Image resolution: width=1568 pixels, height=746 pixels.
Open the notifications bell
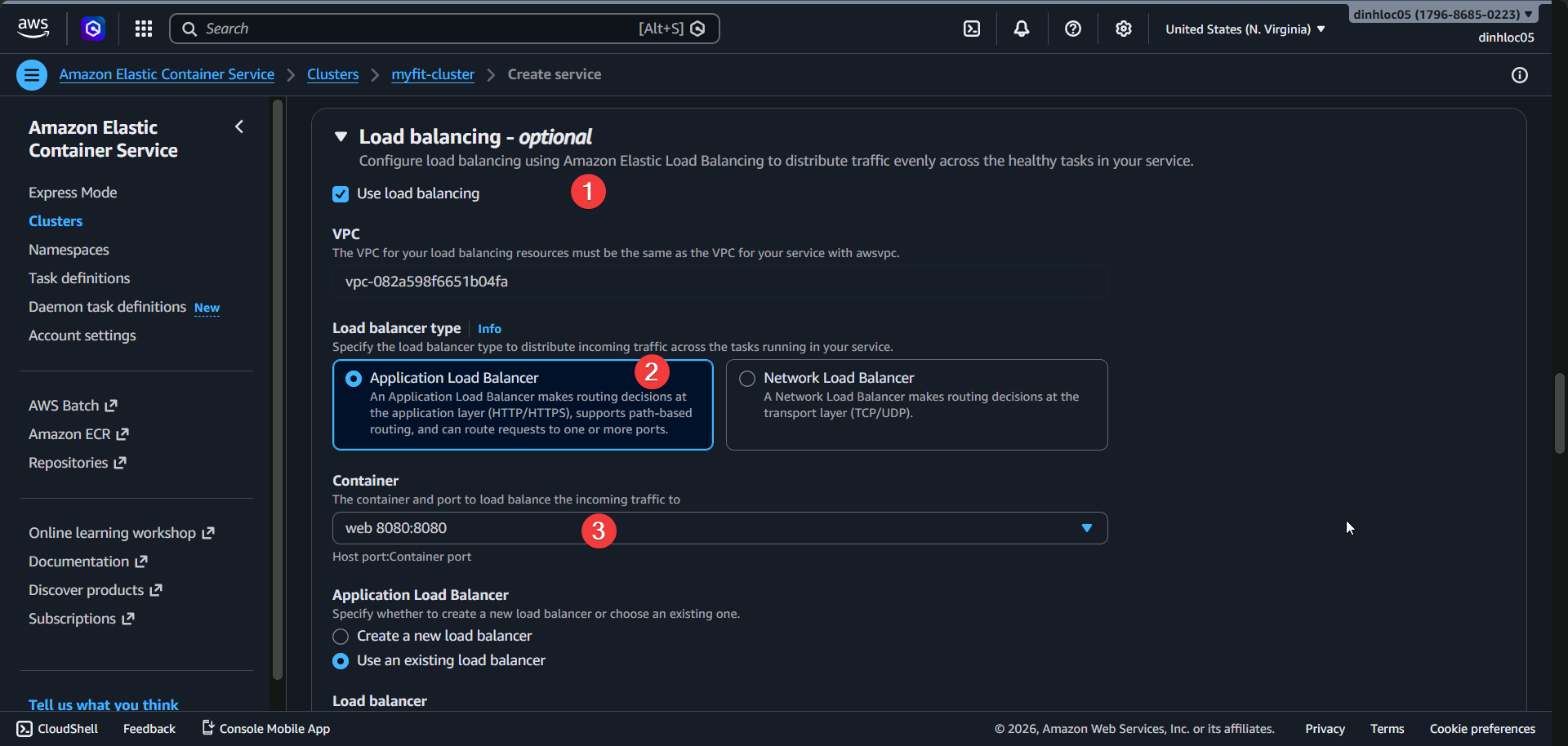1021,28
